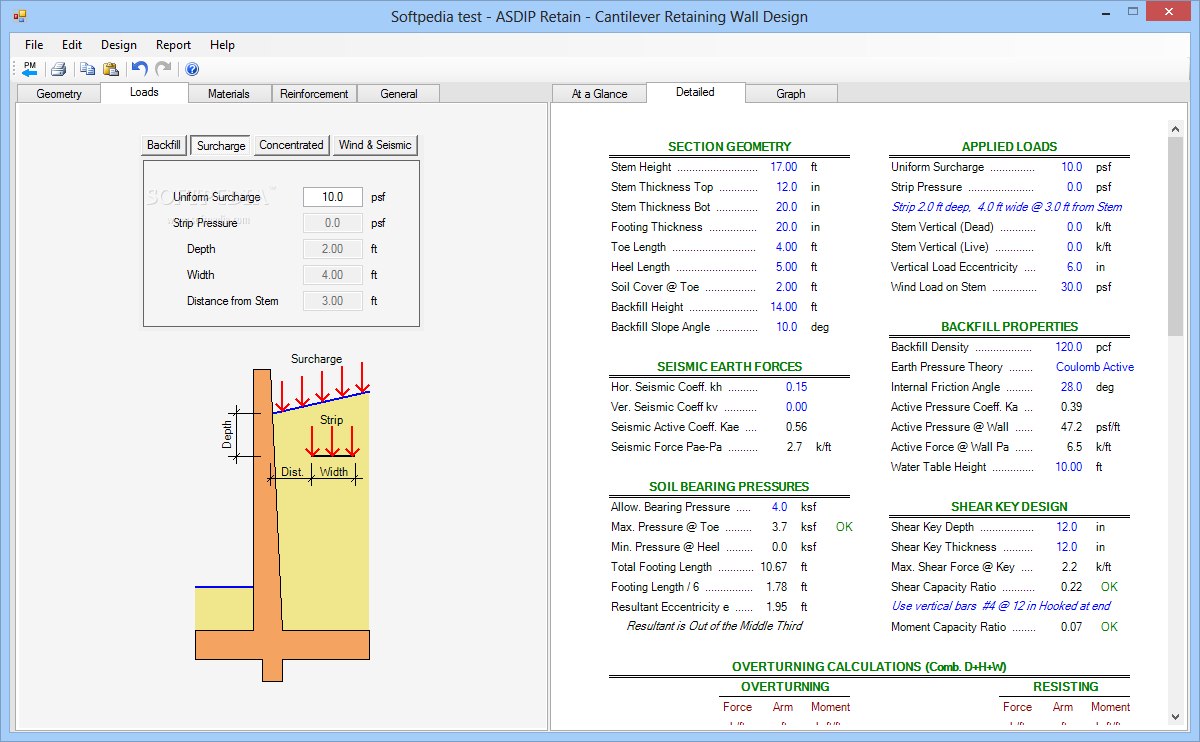Click the Print toolbar icon

[58, 69]
